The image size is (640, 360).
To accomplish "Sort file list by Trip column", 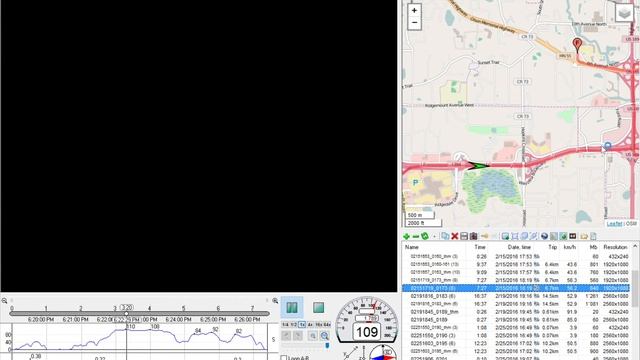I will click(553, 247).
